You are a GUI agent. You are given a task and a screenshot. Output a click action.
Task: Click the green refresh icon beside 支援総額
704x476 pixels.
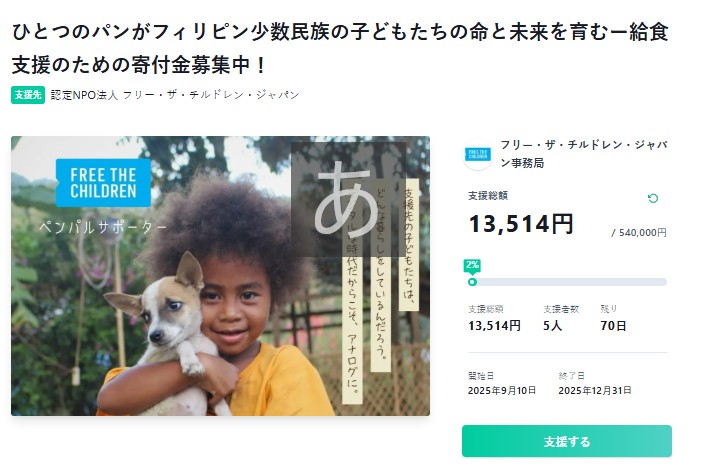tap(653, 198)
